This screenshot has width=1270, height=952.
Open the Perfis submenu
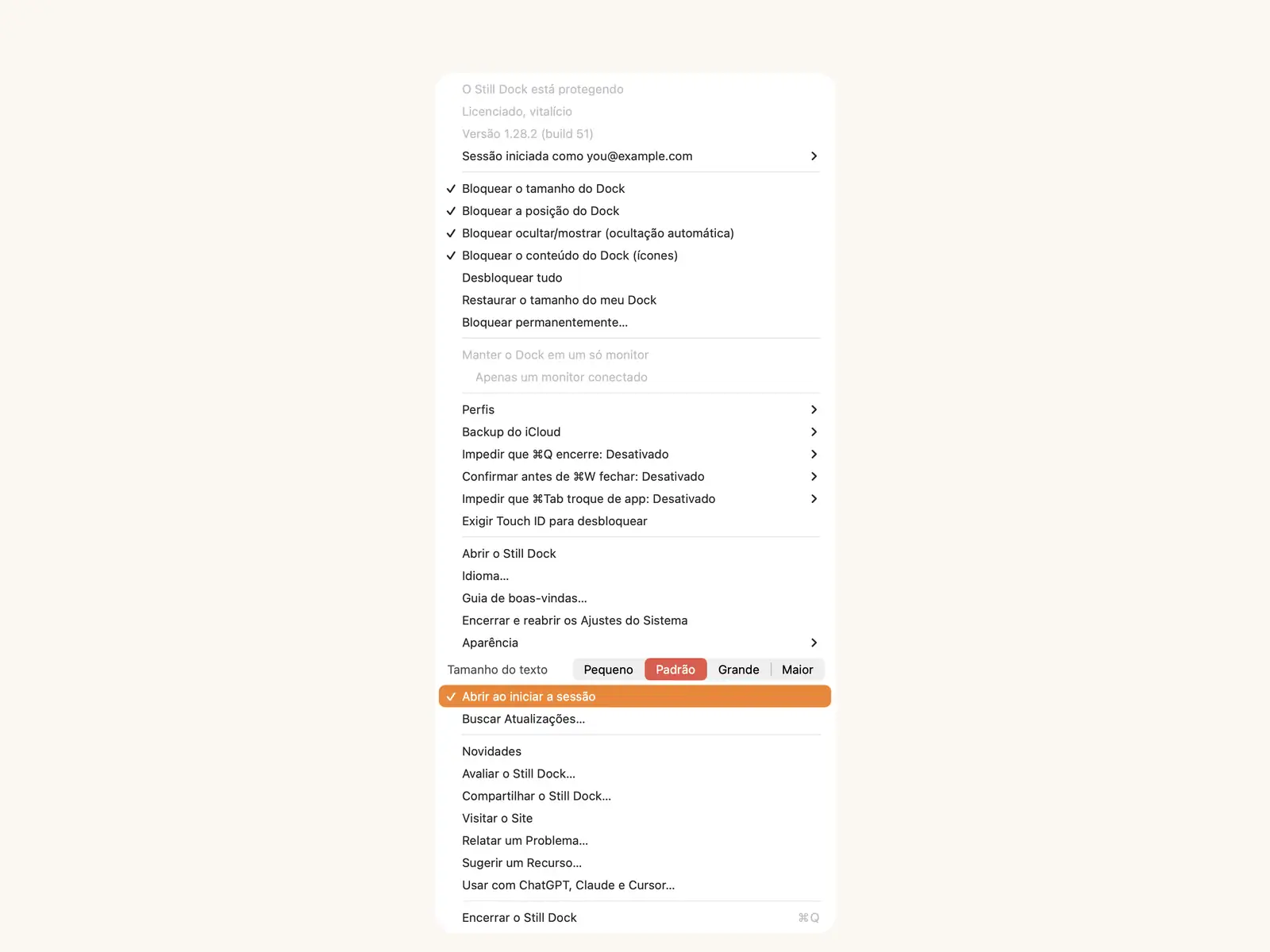(x=635, y=409)
